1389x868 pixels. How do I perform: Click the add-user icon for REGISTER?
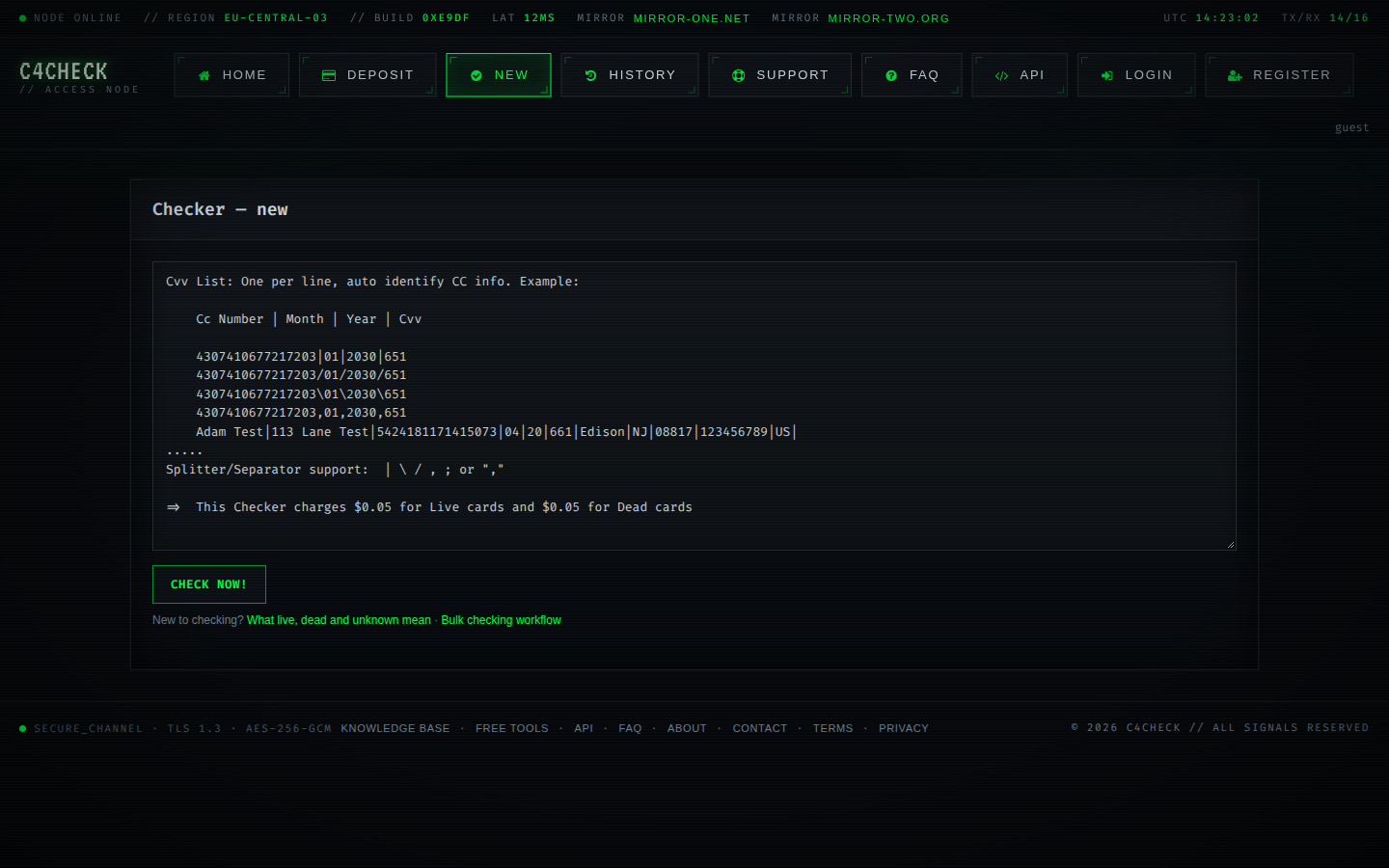[1235, 75]
